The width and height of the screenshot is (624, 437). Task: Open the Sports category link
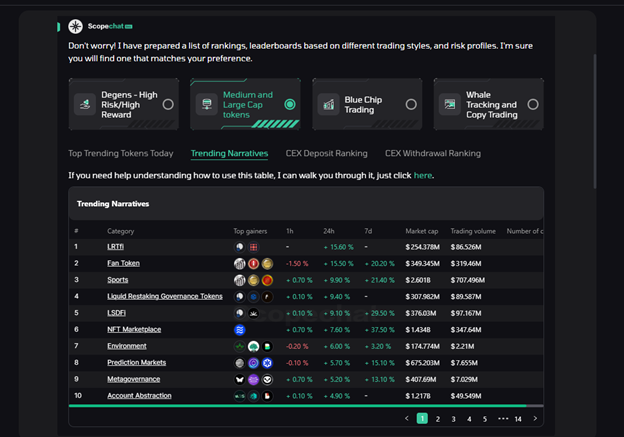click(x=117, y=280)
